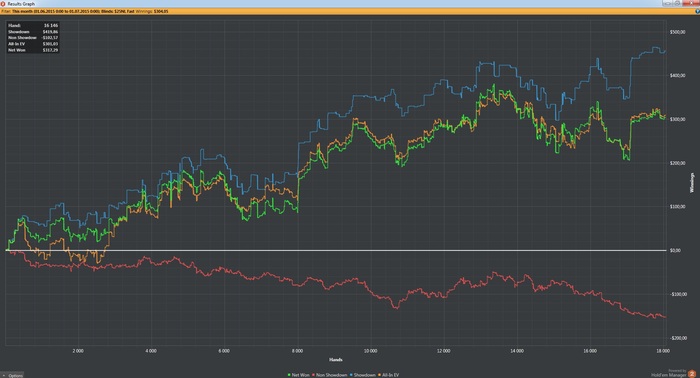This screenshot has width=700, height=378.
Task: Toggle the Showdown legend entry
Action: [362, 375]
